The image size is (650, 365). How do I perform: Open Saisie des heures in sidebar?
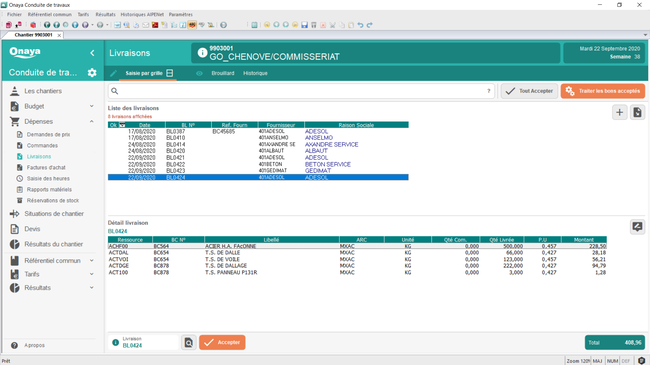[48, 178]
